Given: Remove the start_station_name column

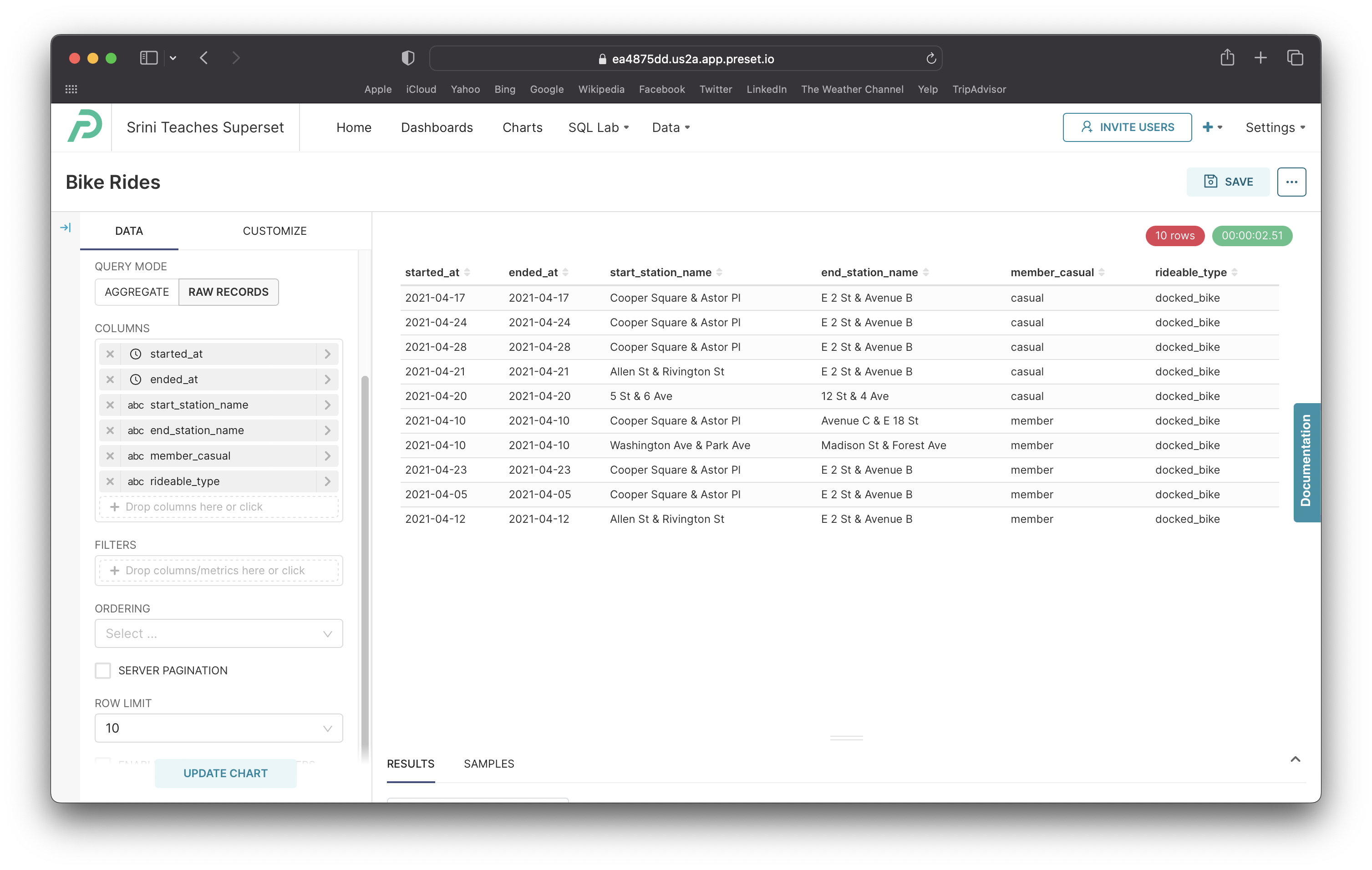Looking at the screenshot, I should pyautogui.click(x=110, y=405).
